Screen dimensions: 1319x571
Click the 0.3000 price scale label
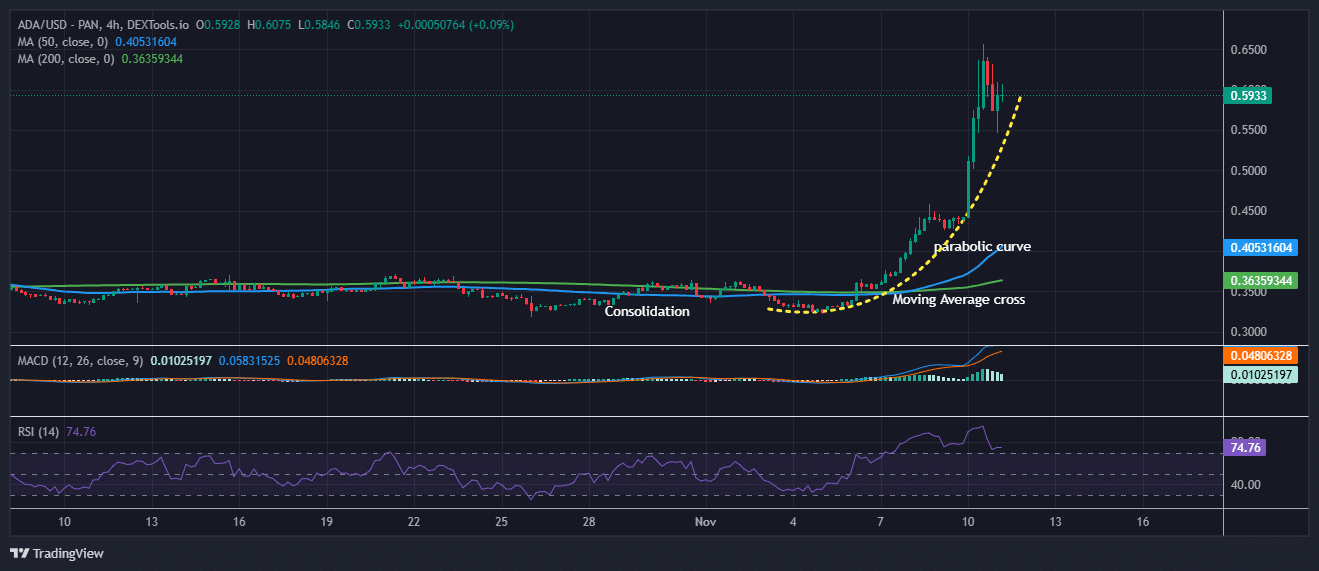1247,332
